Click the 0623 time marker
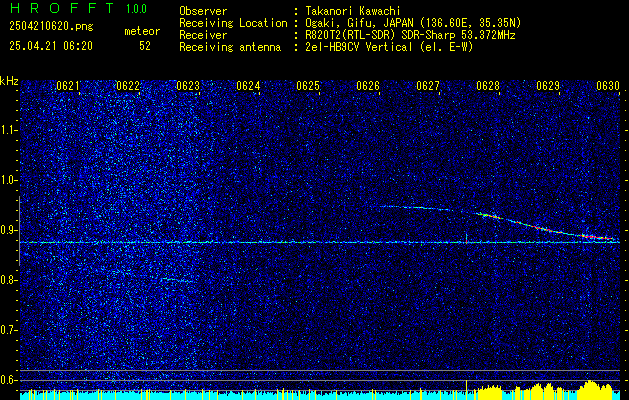This screenshot has height=400, width=629. [188, 86]
